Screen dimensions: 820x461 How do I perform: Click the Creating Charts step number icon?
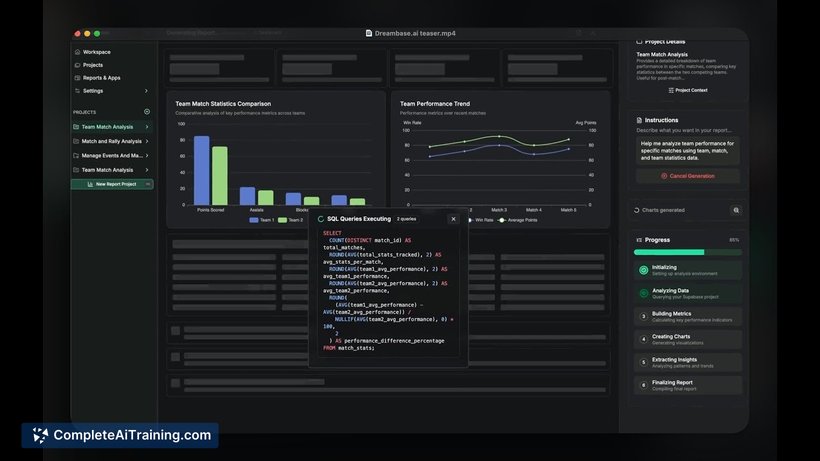pos(644,339)
